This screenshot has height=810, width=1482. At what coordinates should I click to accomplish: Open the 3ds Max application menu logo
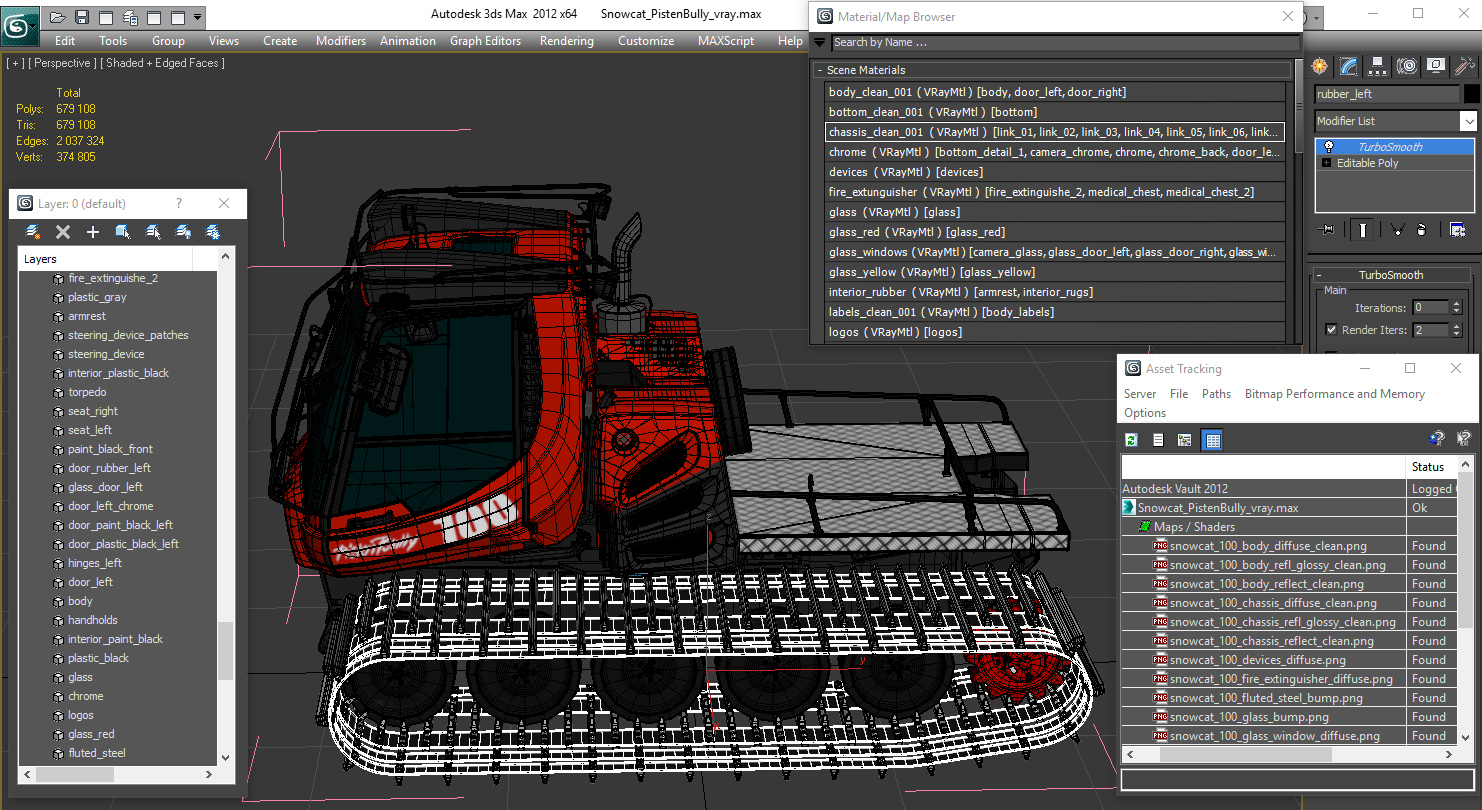point(19,25)
